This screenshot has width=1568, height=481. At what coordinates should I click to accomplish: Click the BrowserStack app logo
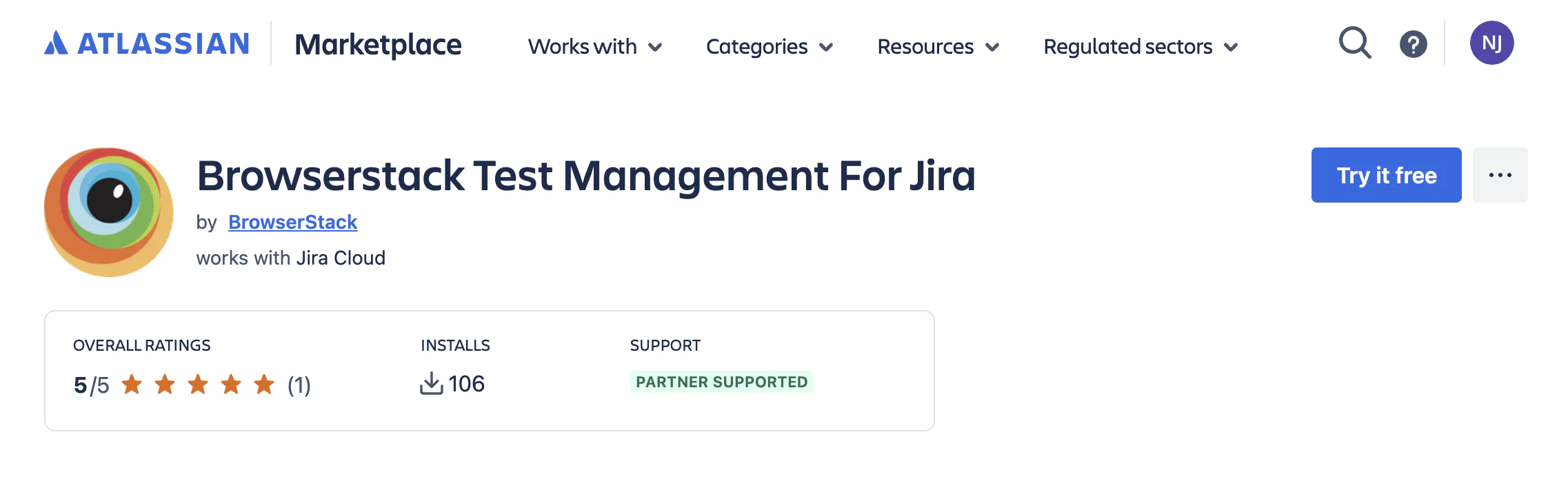point(109,212)
